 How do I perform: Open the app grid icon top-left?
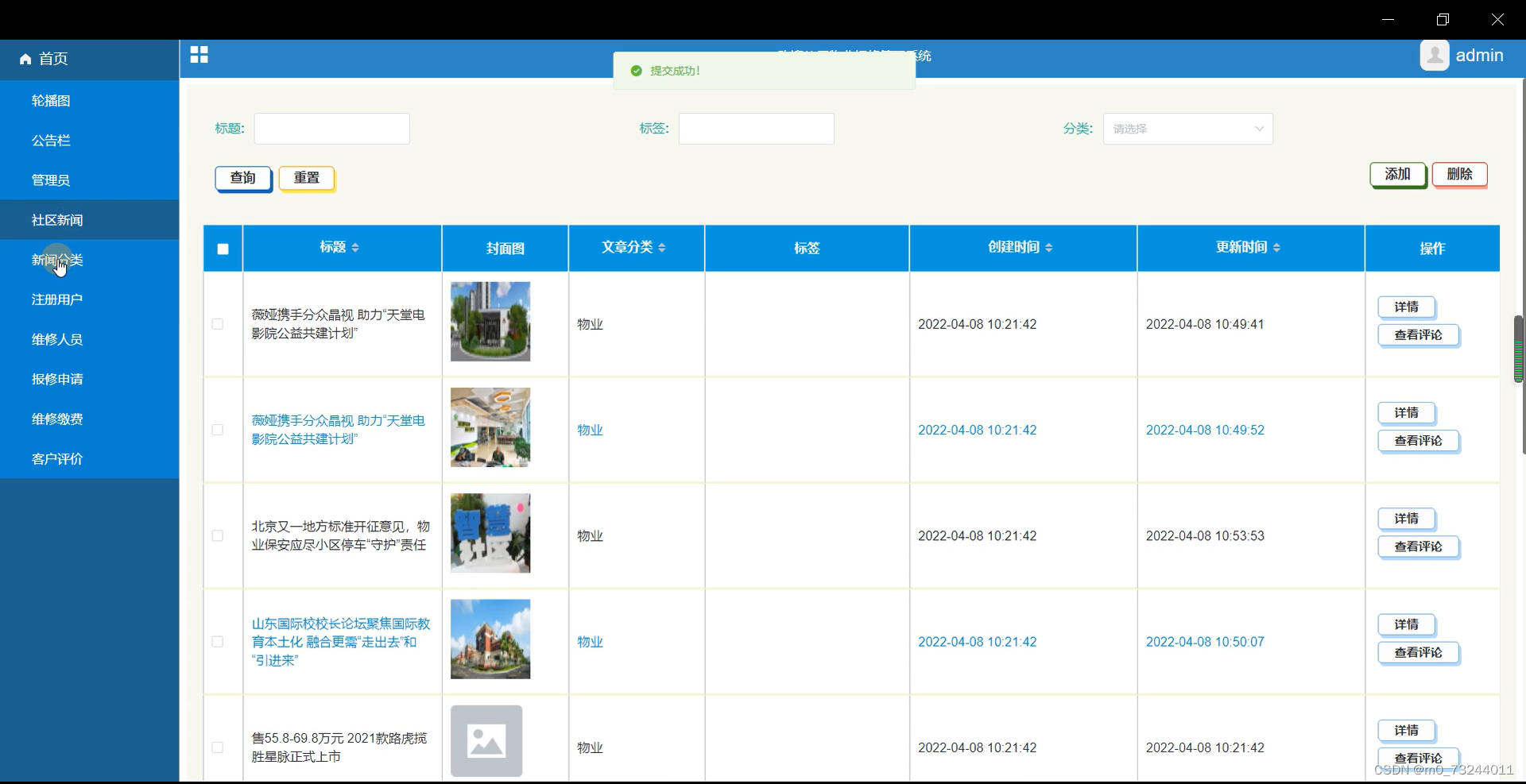point(199,55)
